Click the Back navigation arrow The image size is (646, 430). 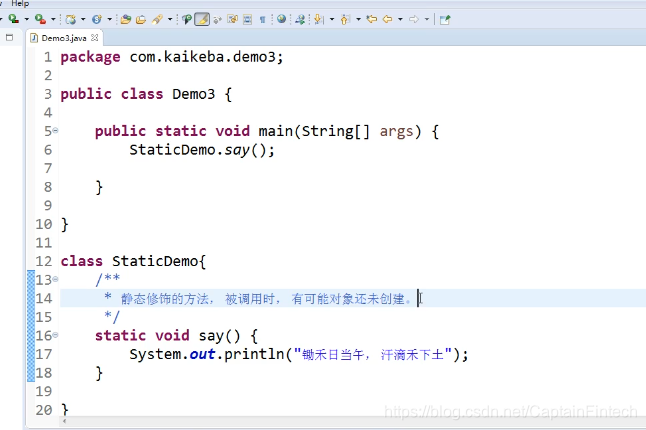(x=387, y=19)
